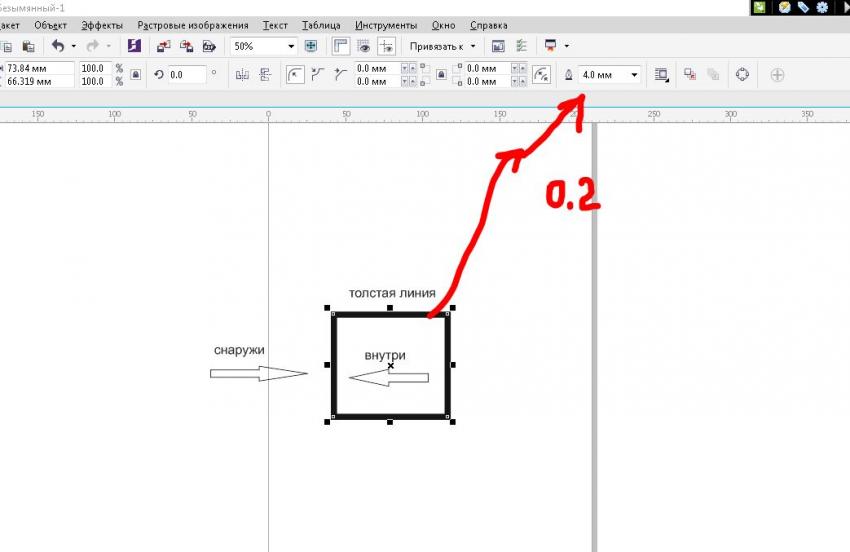Image resolution: width=850 pixels, height=552 pixels.
Task: Click the rotation angle input field
Action: tap(185, 75)
